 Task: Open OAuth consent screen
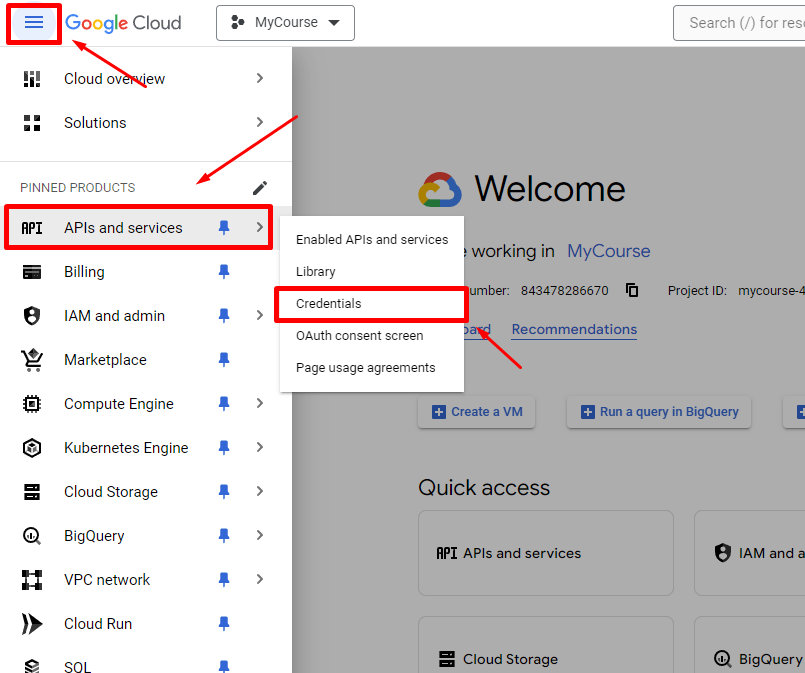click(x=372, y=336)
